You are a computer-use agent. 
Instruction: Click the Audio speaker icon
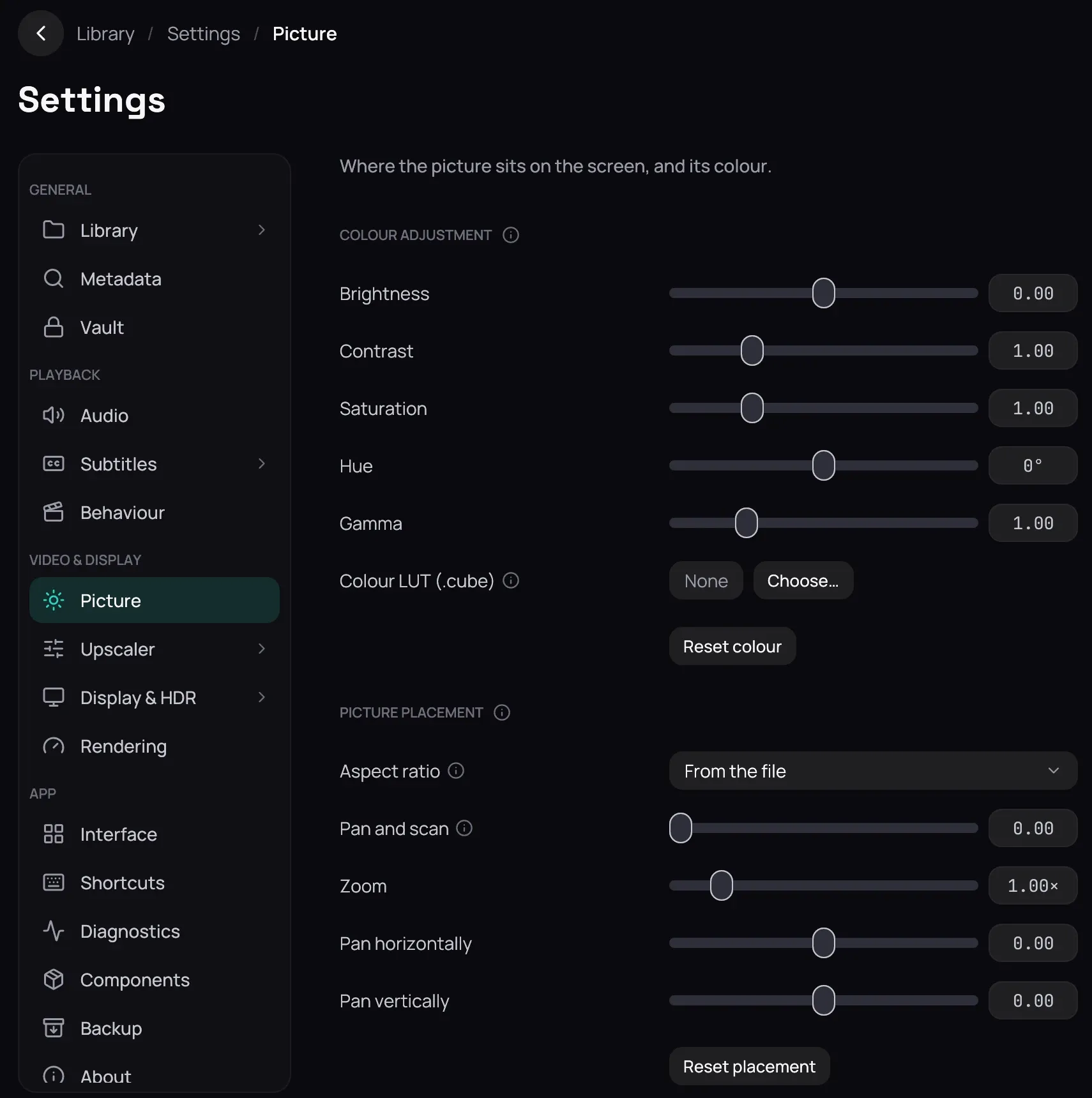pyautogui.click(x=54, y=415)
